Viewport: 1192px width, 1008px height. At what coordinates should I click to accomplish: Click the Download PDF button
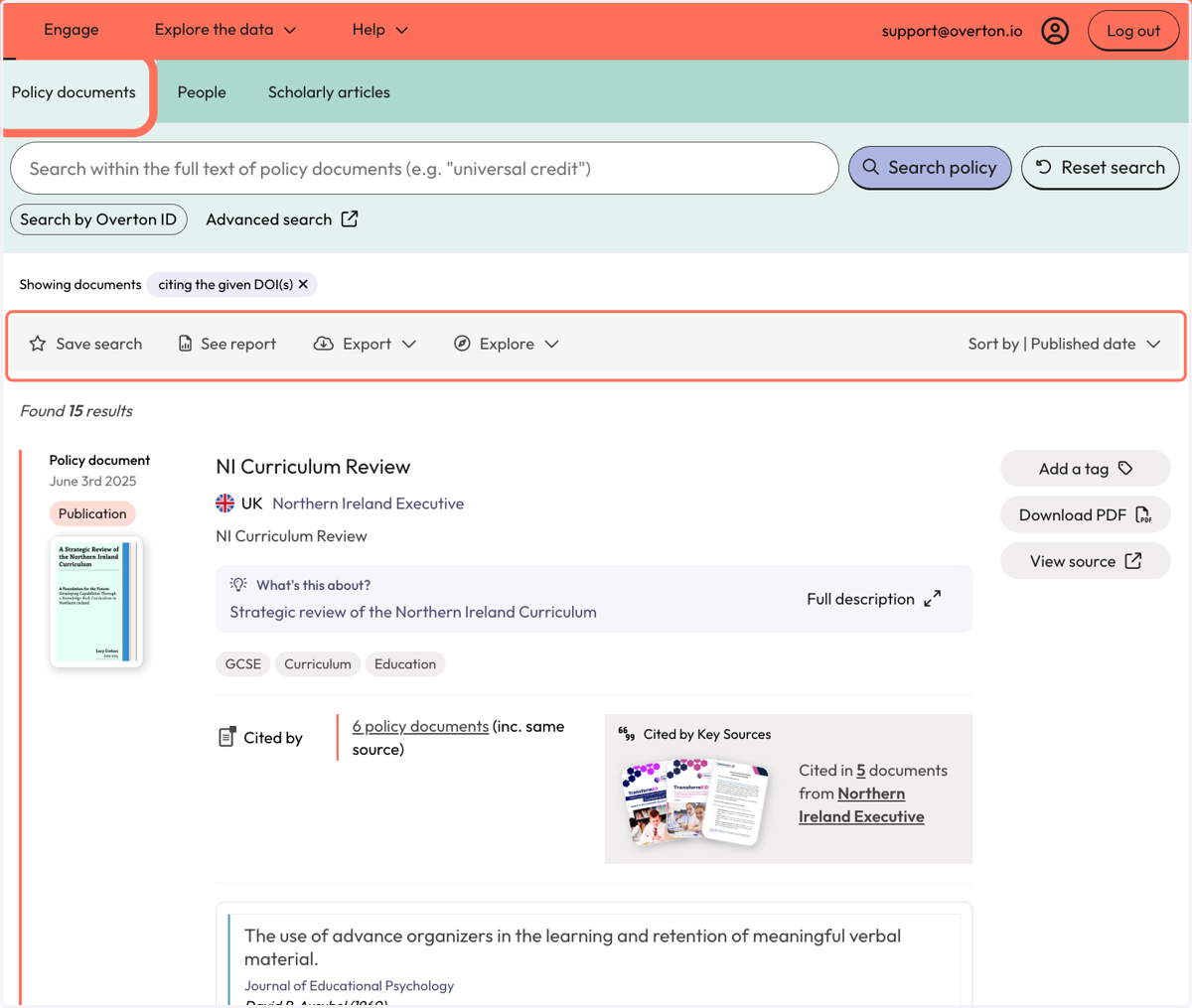pyautogui.click(x=1086, y=514)
